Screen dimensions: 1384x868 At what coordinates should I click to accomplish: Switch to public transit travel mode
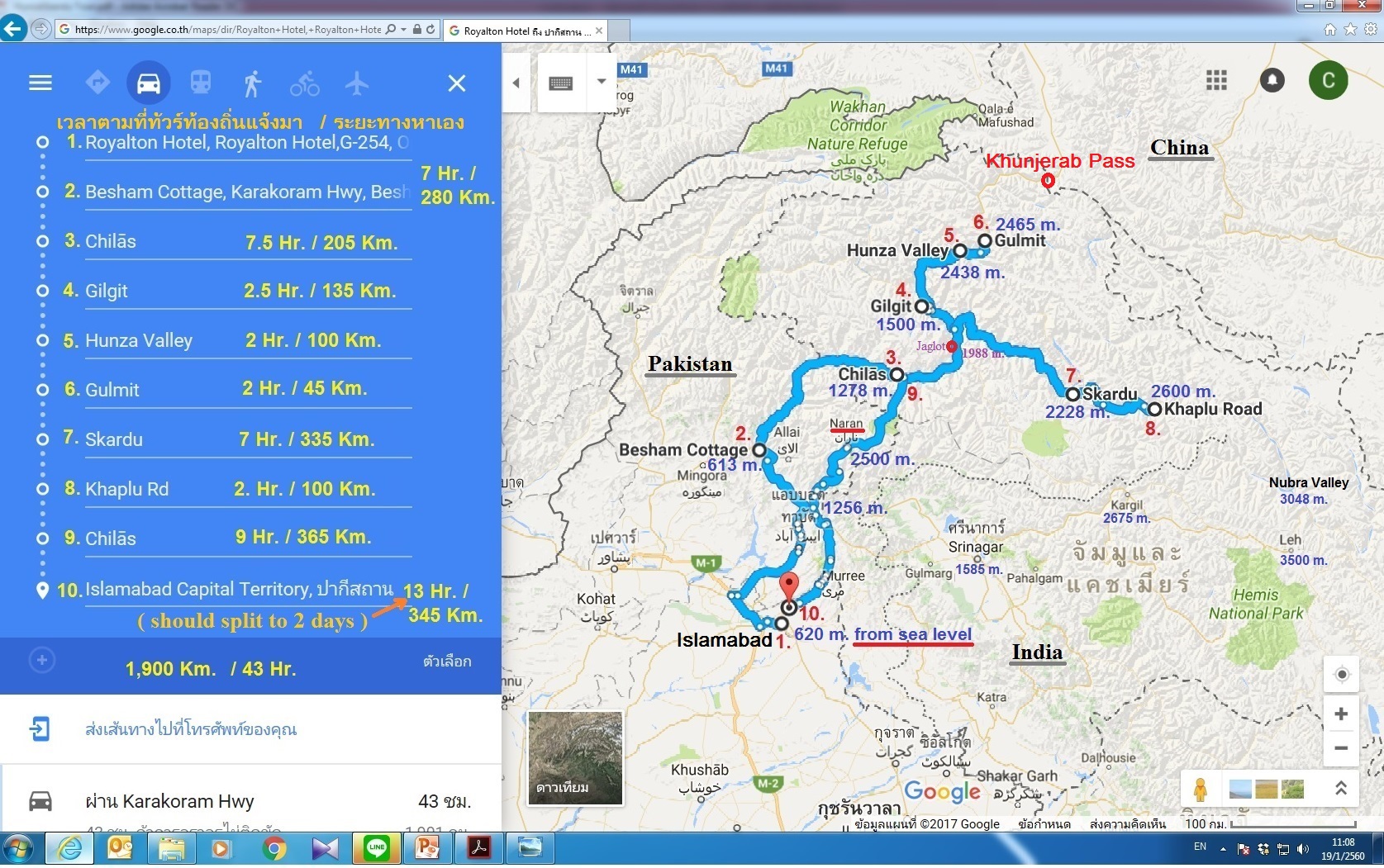click(x=201, y=83)
